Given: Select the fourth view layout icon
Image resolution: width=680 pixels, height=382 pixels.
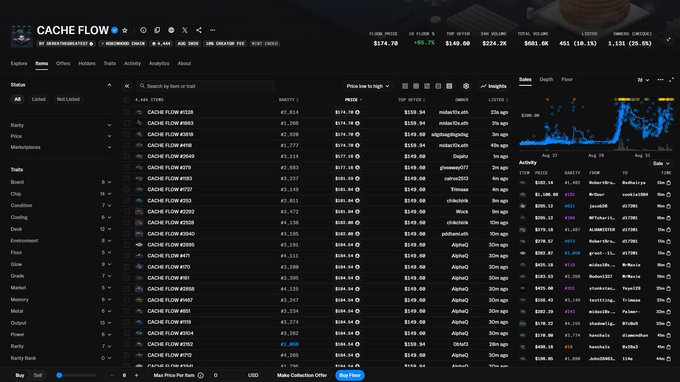Looking at the screenshot, I should (x=438, y=86).
